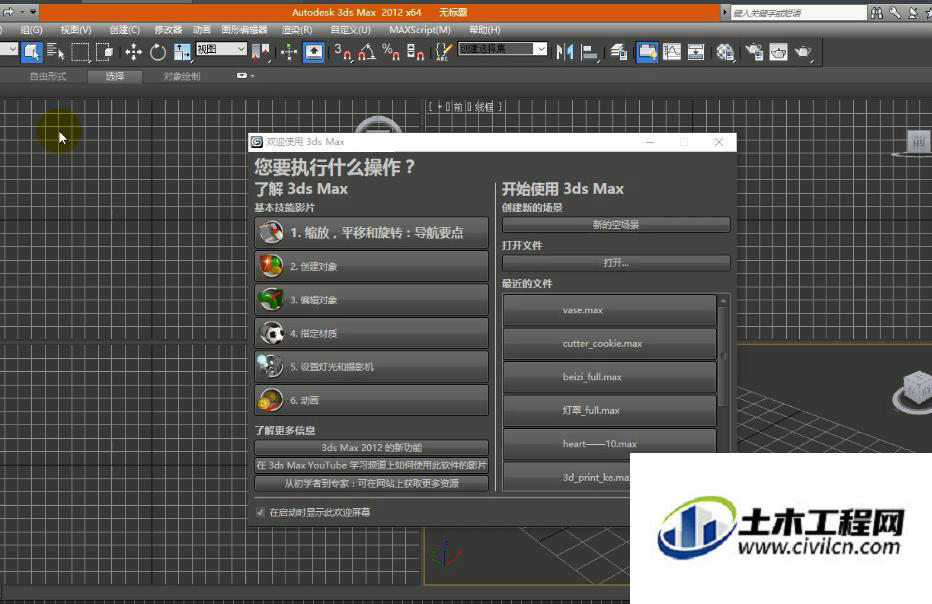Activate the Select and Rotate tool
This screenshot has width=932, height=604.
(x=158, y=52)
